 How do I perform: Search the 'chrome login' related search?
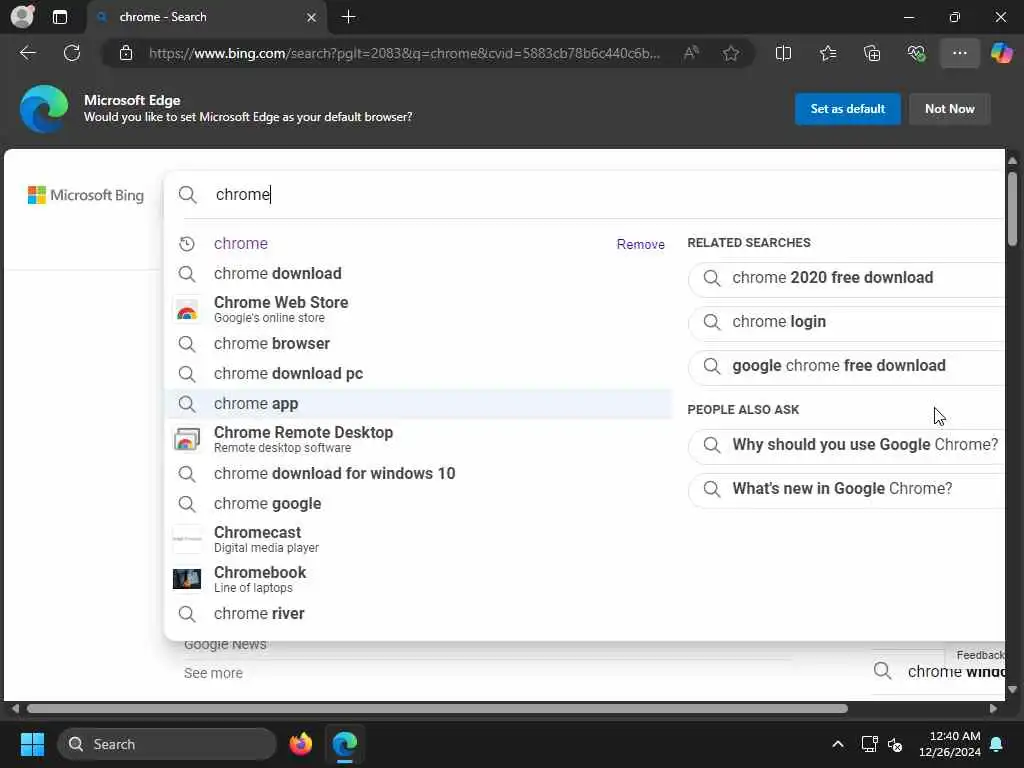pos(846,322)
